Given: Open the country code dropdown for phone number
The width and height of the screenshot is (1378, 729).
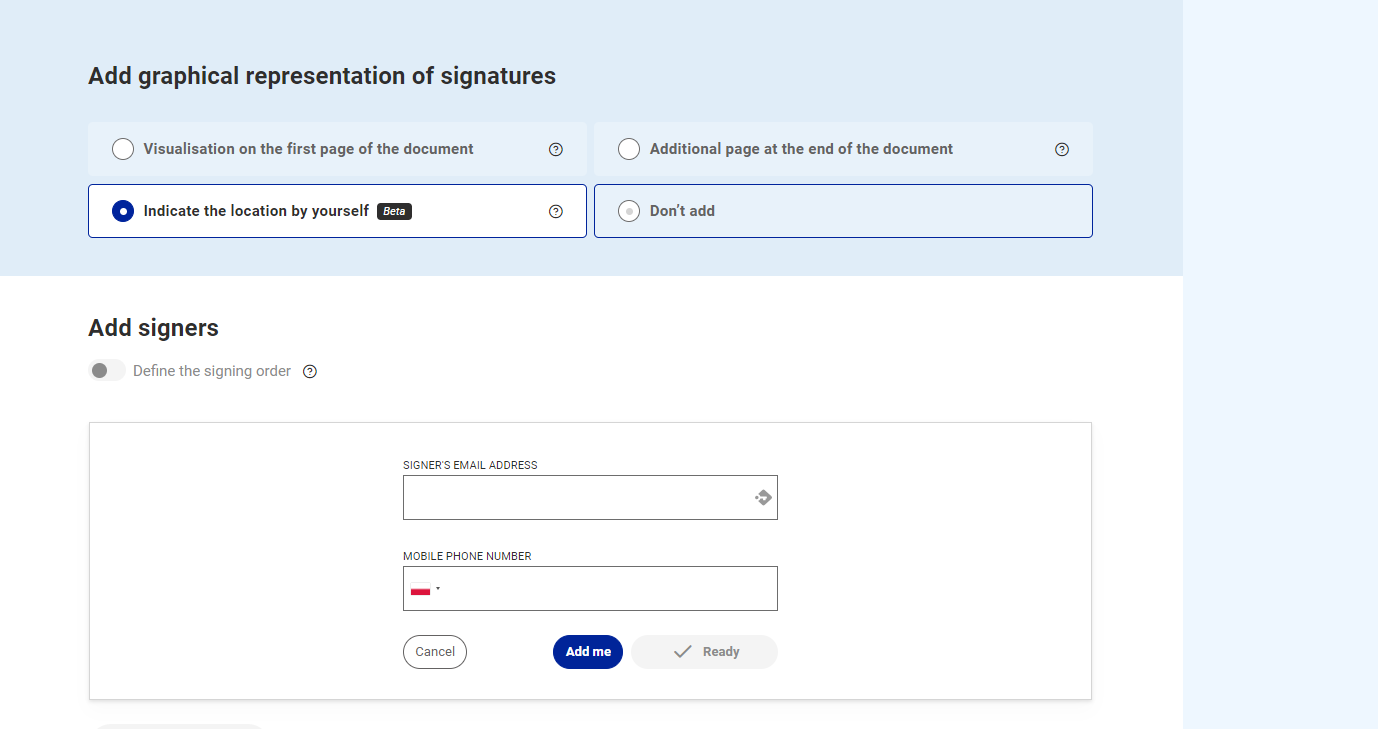Looking at the screenshot, I should tap(425, 588).
